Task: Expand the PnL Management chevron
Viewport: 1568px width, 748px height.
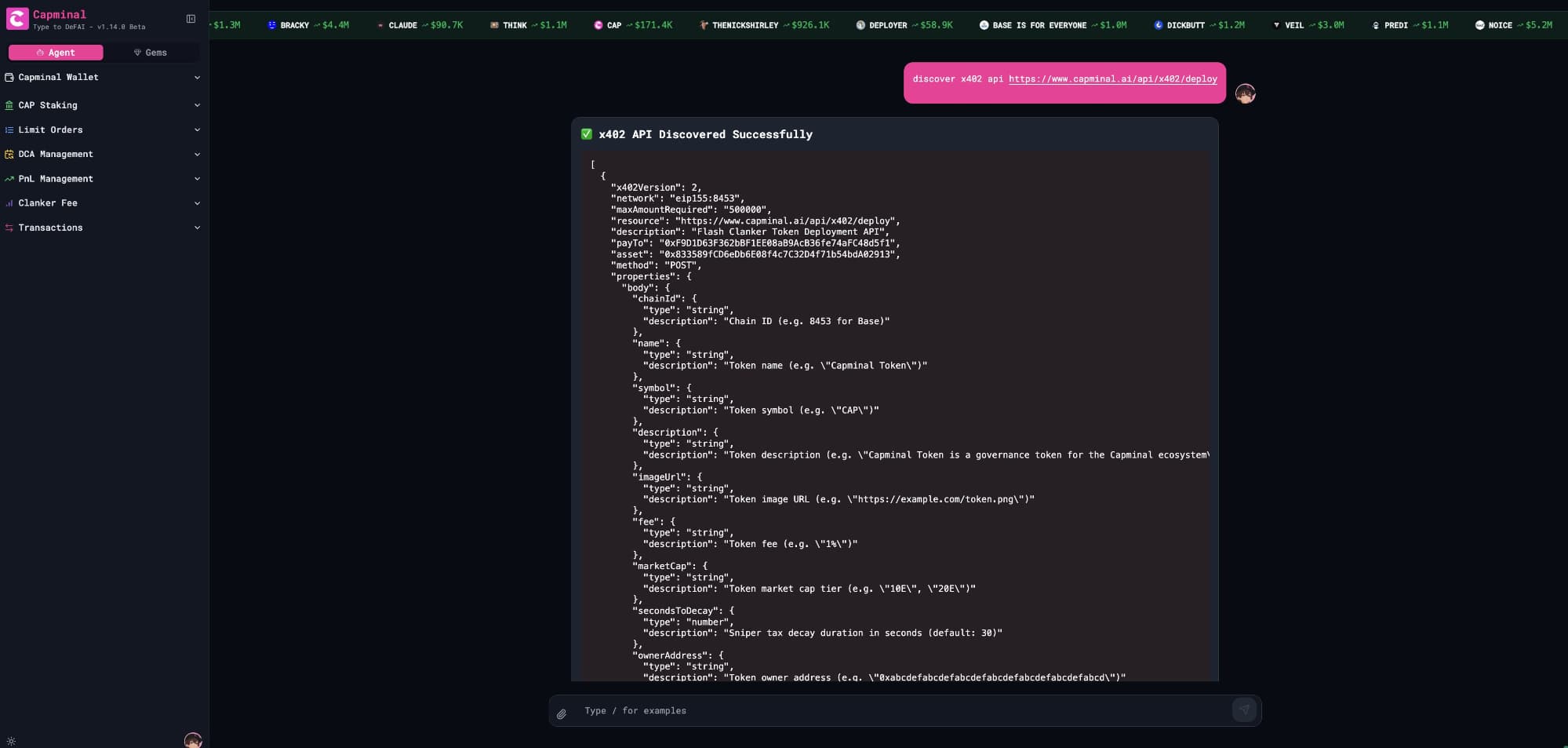Action: tap(197, 179)
